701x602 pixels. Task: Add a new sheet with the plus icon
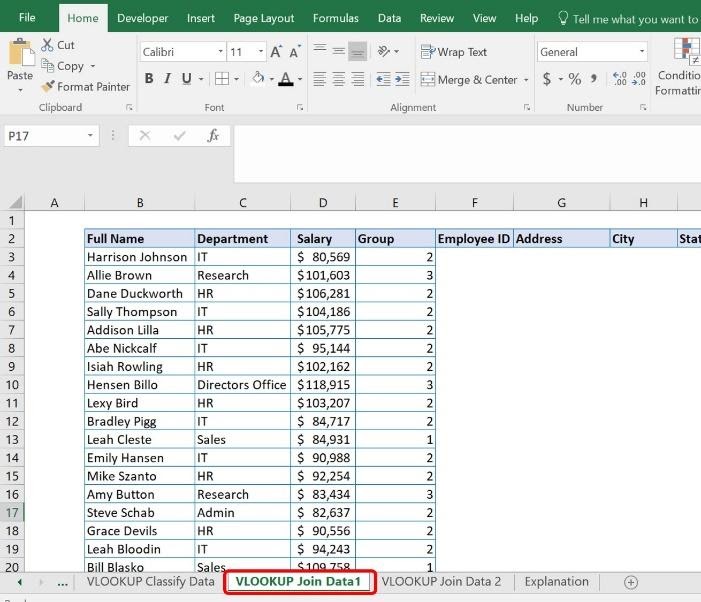pyautogui.click(x=631, y=582)
